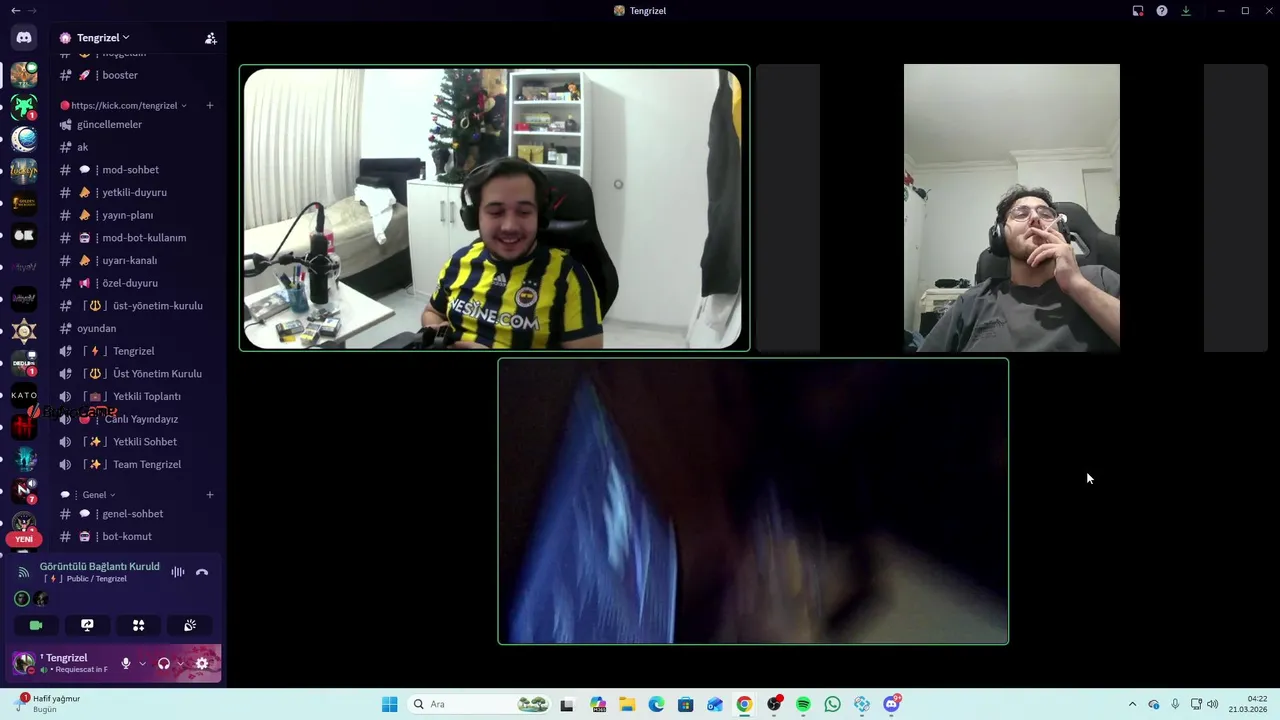Open microphone input options chevron
Screen dimensions: 1280x720
(x=142, y=663)
